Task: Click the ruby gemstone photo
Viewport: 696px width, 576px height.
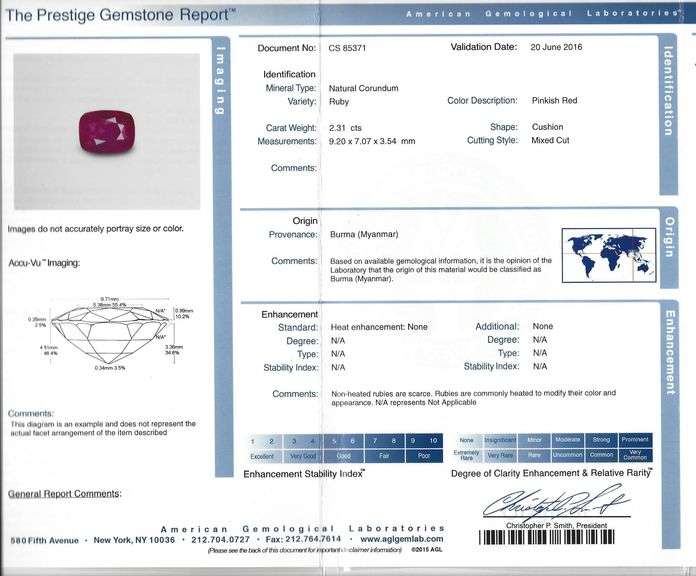Action: click(x=107, y=131)
